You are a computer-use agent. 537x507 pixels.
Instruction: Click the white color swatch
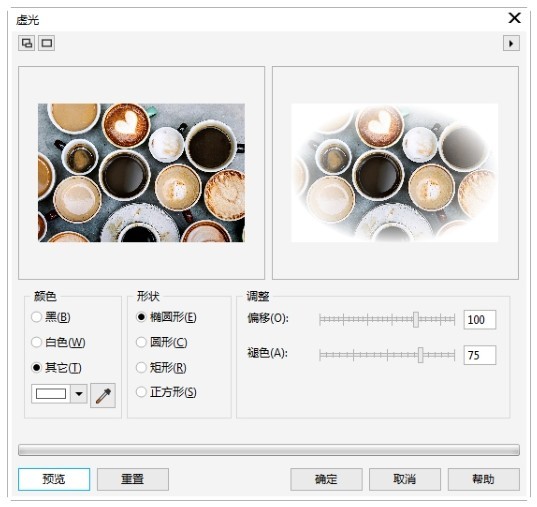coord(51,394)
